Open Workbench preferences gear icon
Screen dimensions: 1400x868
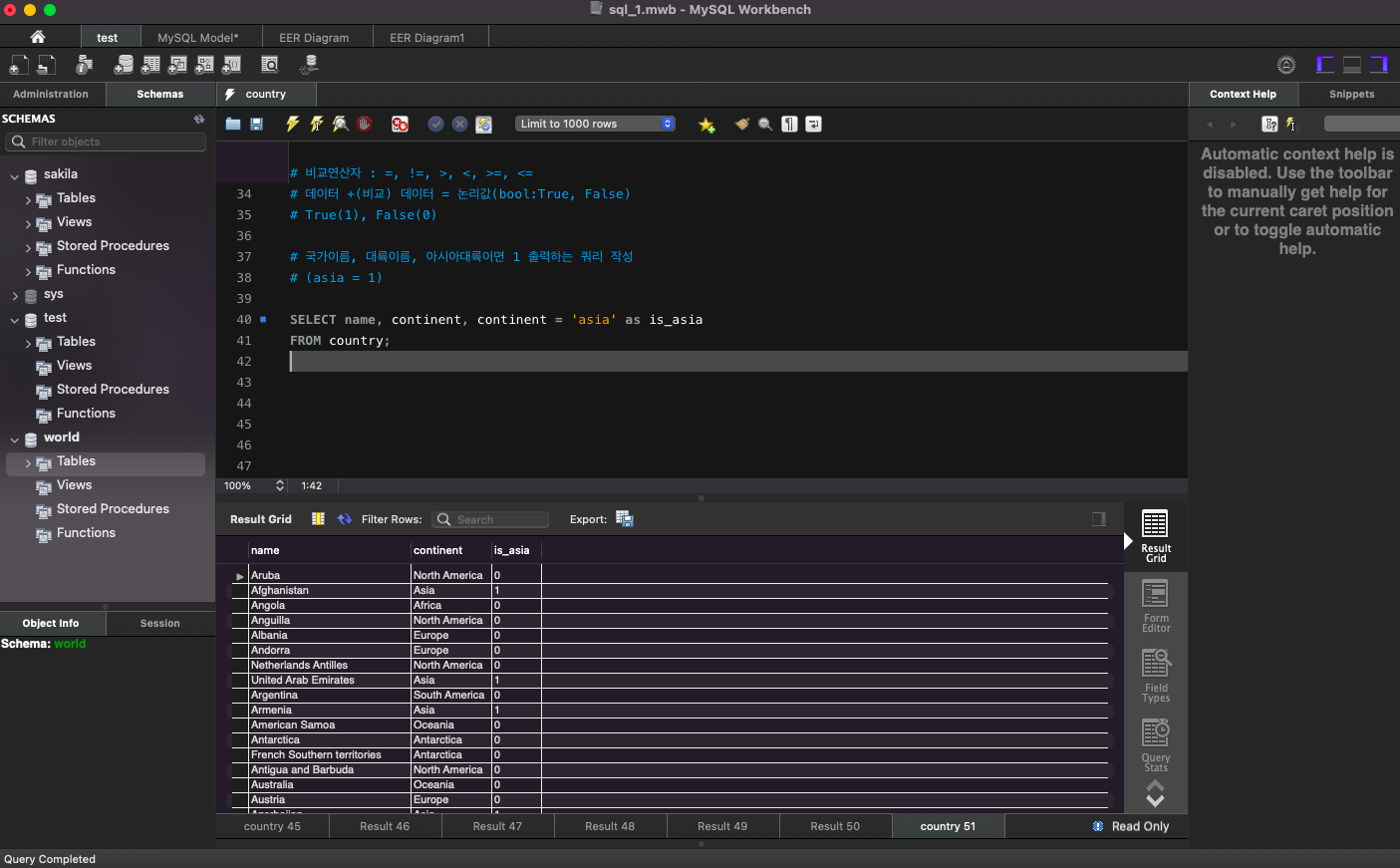click(1286, 65)
